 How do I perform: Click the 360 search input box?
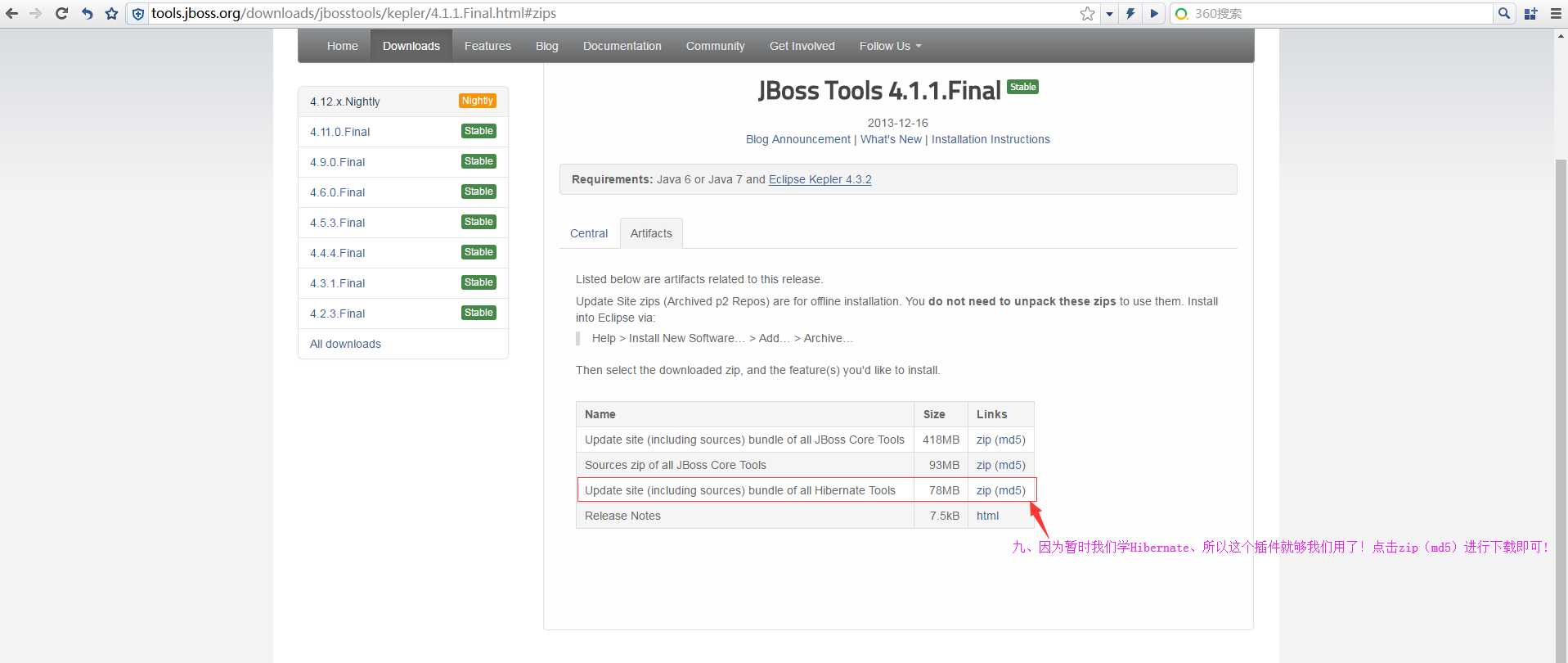click(x=1341, y=13)
